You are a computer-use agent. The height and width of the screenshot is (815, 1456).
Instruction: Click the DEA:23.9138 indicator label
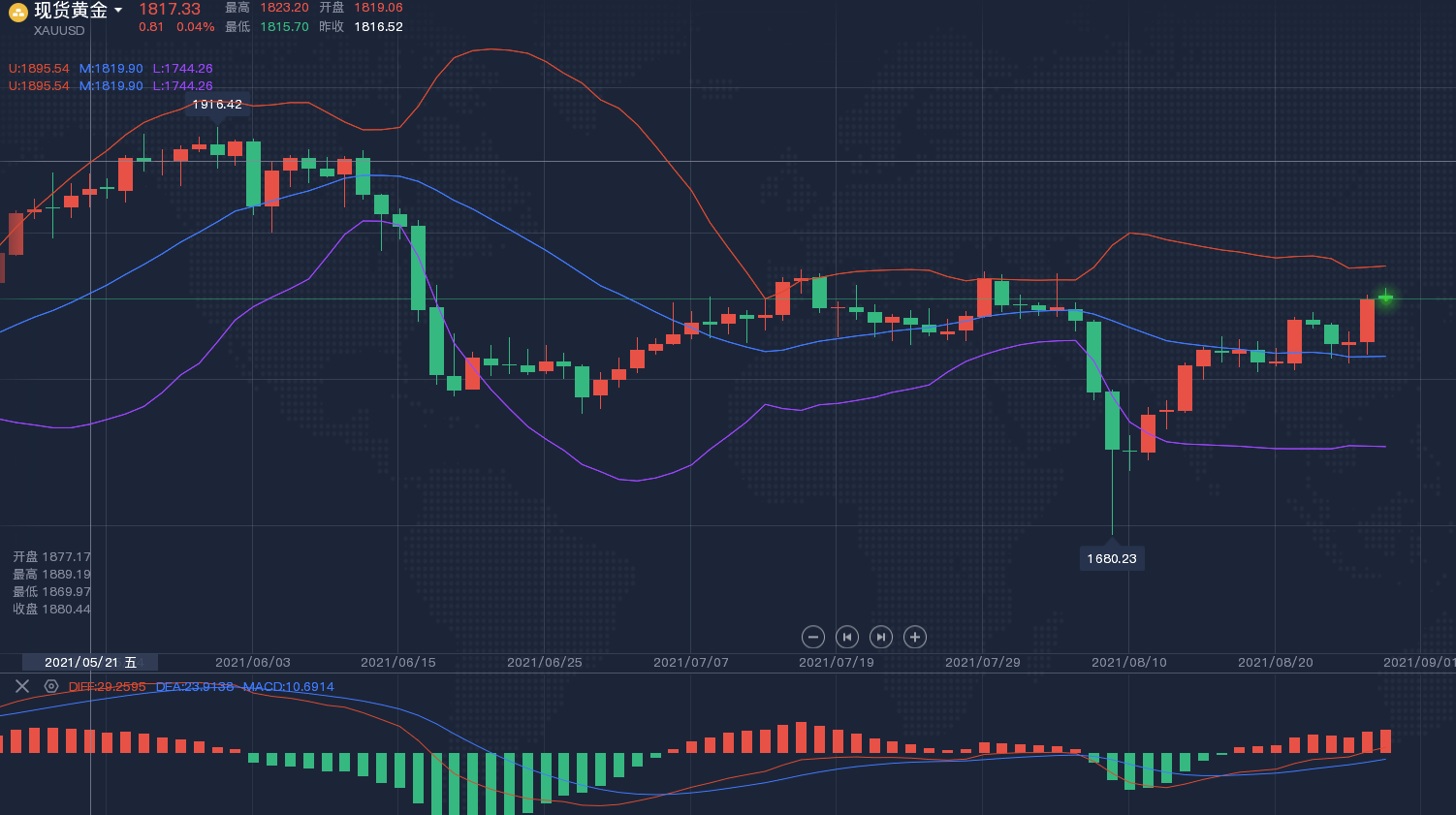click(195, 687)
